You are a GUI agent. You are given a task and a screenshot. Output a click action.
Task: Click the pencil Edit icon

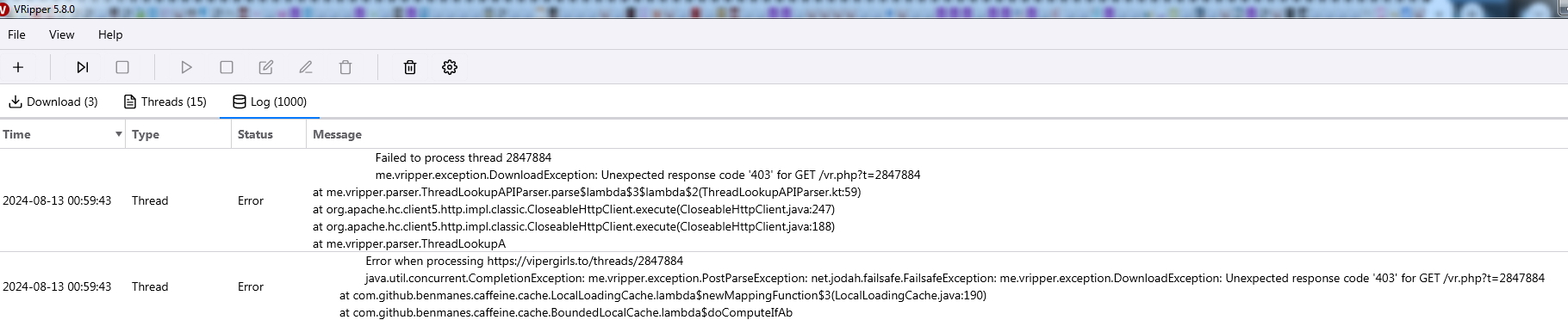click(x=306, y=67)
